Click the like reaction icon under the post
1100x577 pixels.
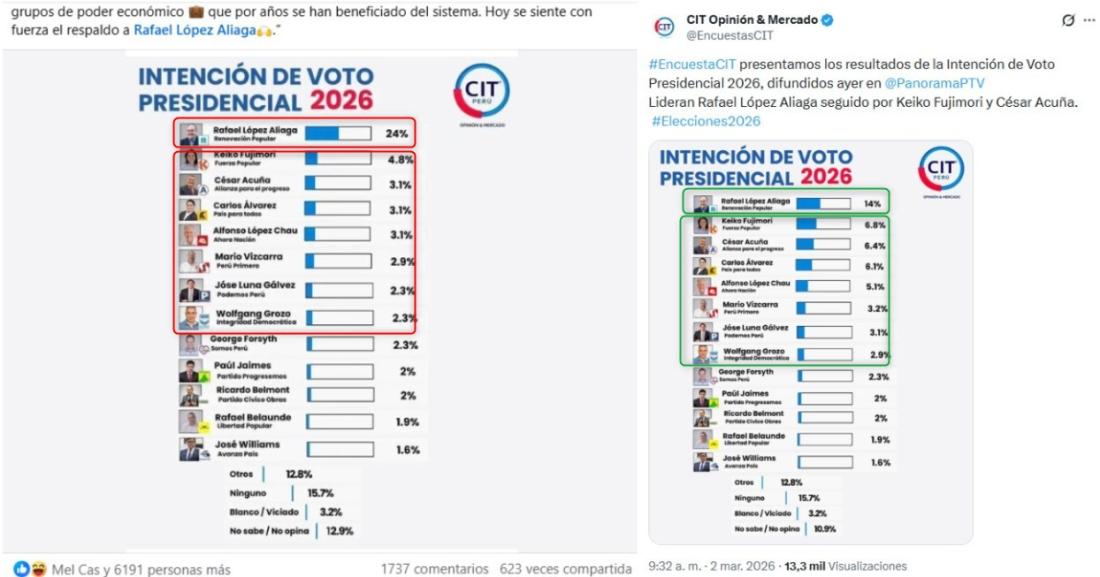click(12, 569)
